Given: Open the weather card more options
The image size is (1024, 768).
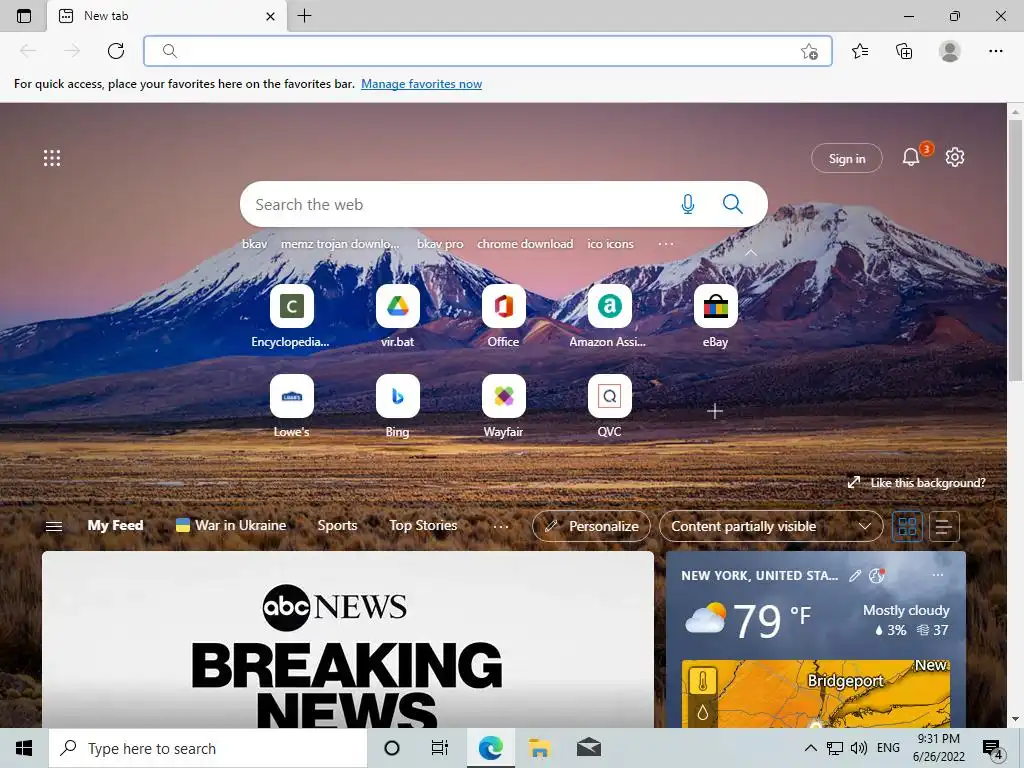Looking at the screenshot, I should pyautogui.click(x=938, y=575).
